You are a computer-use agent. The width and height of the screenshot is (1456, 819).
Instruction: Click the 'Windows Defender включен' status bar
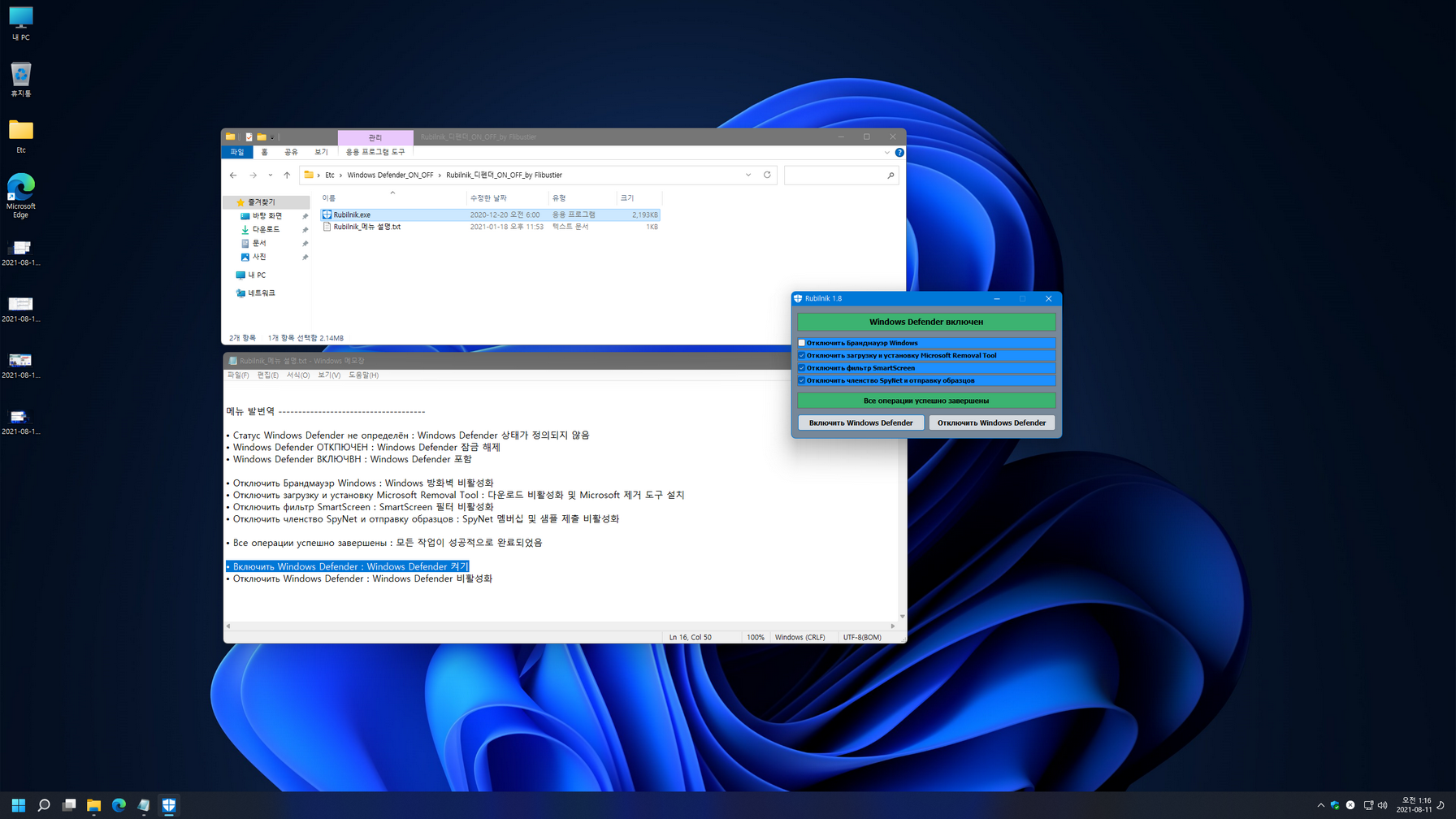pos(926,322)
